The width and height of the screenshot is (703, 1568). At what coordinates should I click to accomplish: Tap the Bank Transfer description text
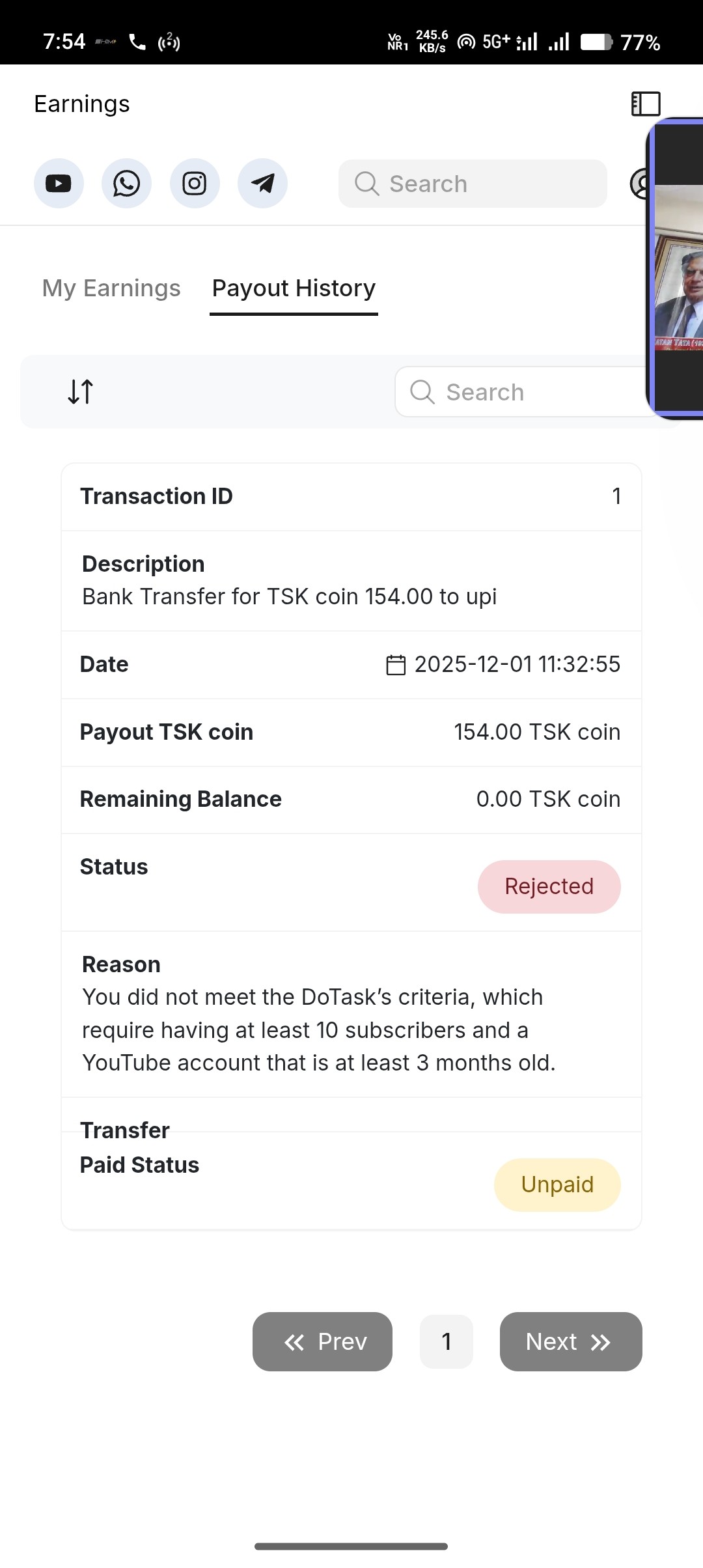point(289,596)
